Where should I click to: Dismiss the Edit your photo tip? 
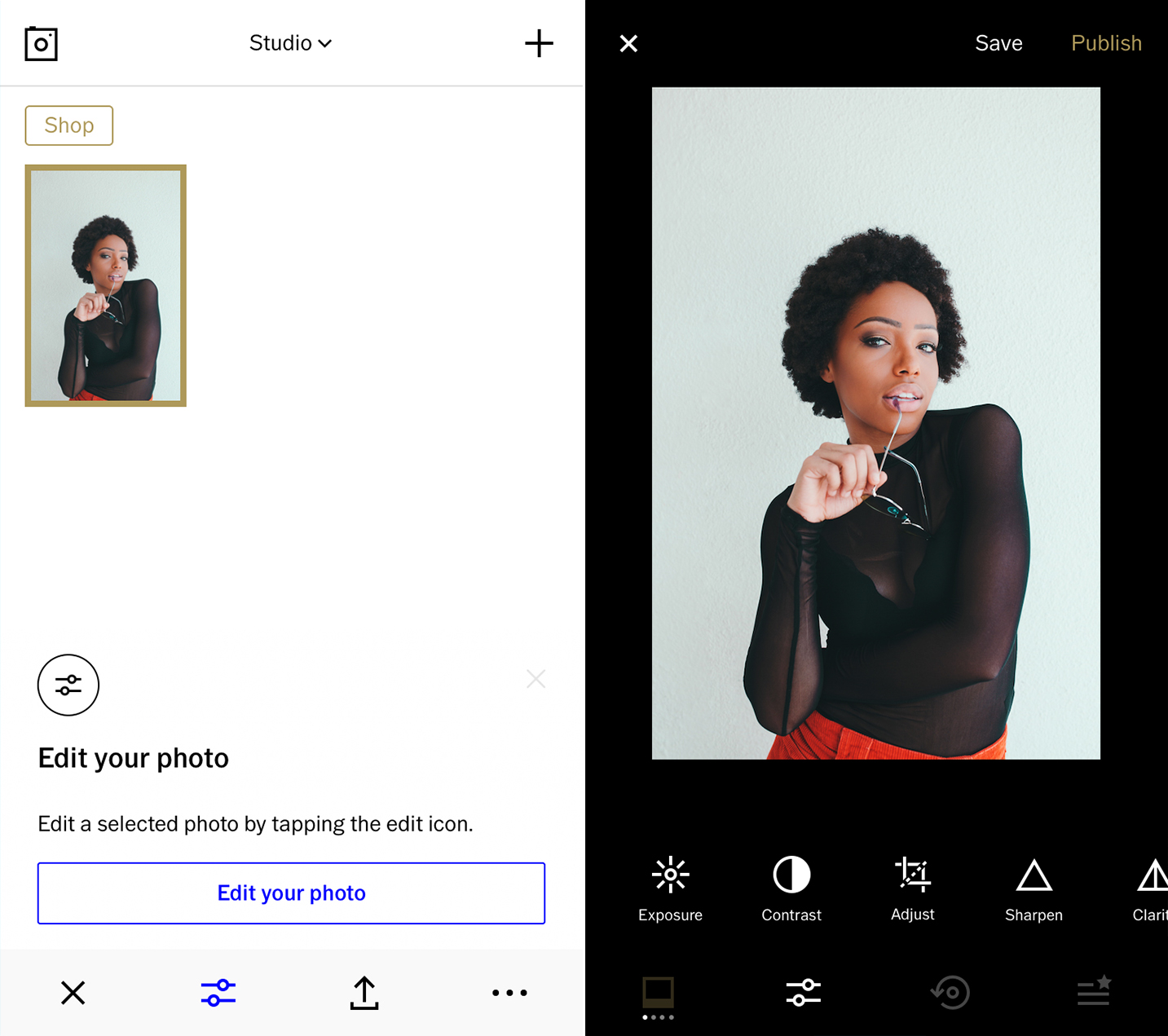coord(536,679)
